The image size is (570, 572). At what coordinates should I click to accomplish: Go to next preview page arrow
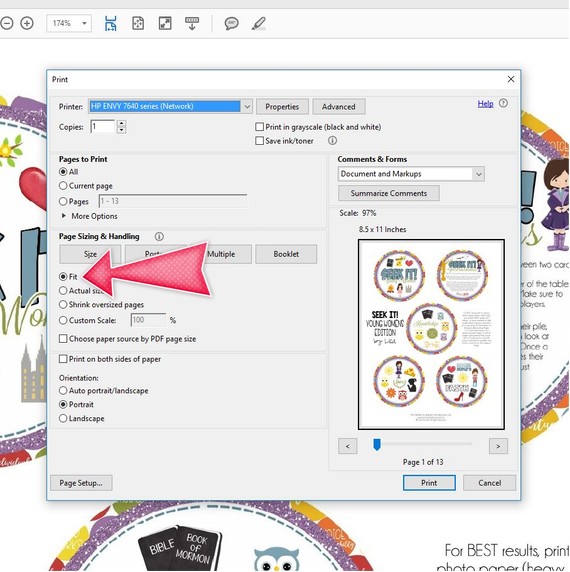[498, 446]
